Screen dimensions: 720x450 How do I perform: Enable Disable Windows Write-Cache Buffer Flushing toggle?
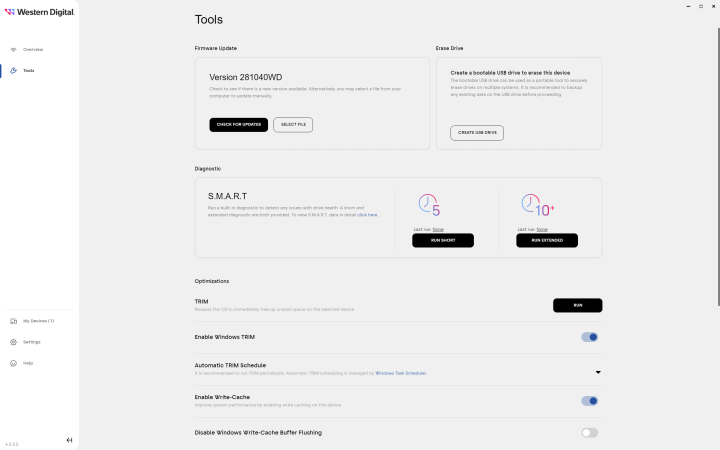[x=589, y=433]
